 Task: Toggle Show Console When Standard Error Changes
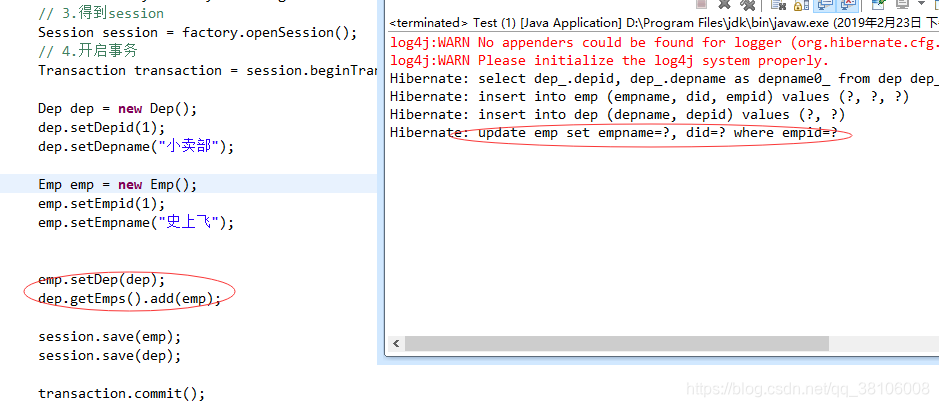[x=848, y=5]
